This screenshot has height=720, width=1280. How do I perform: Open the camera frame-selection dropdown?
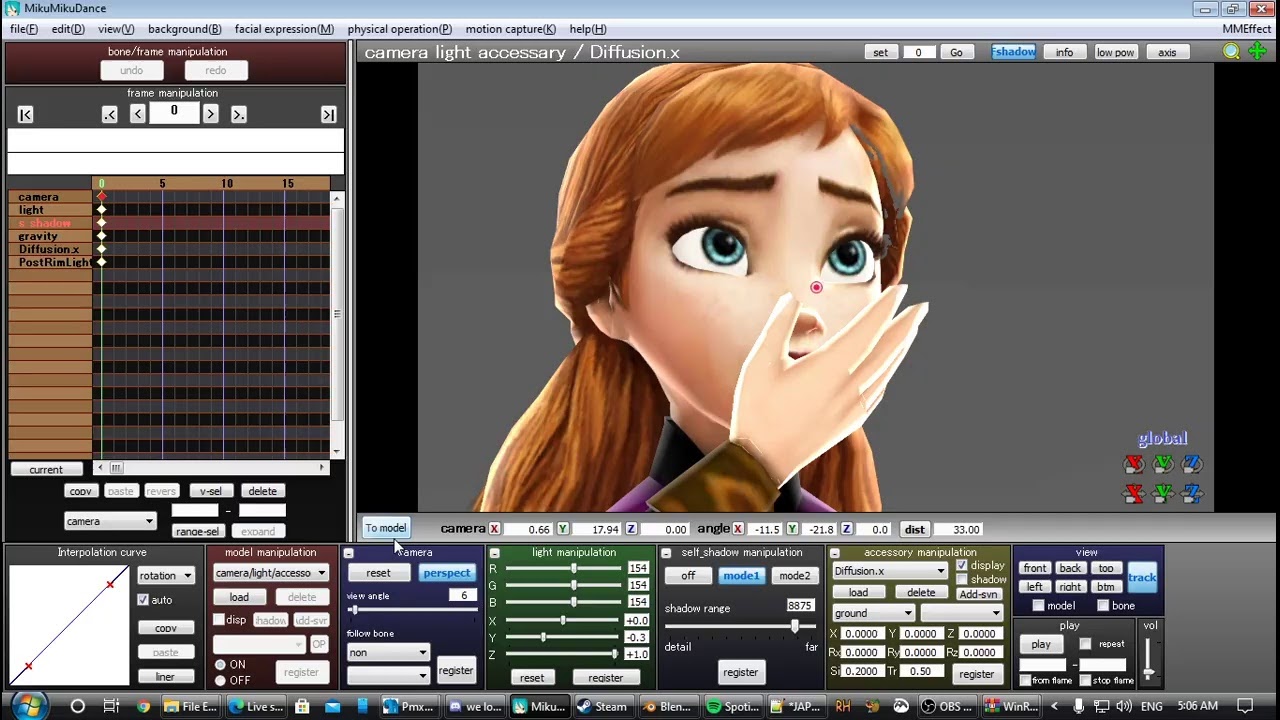(x=110, y=521)
